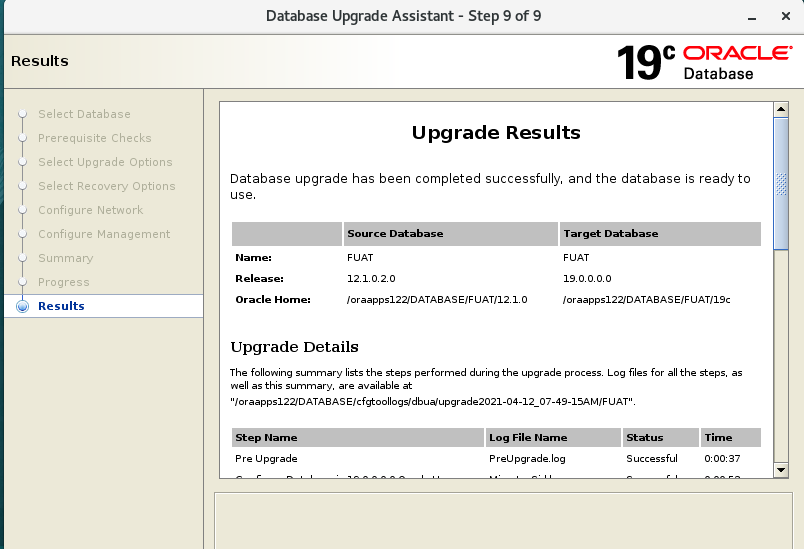Click the Source Database column header
The width and height of the screenshot is (804, 549).
[451, 234]
